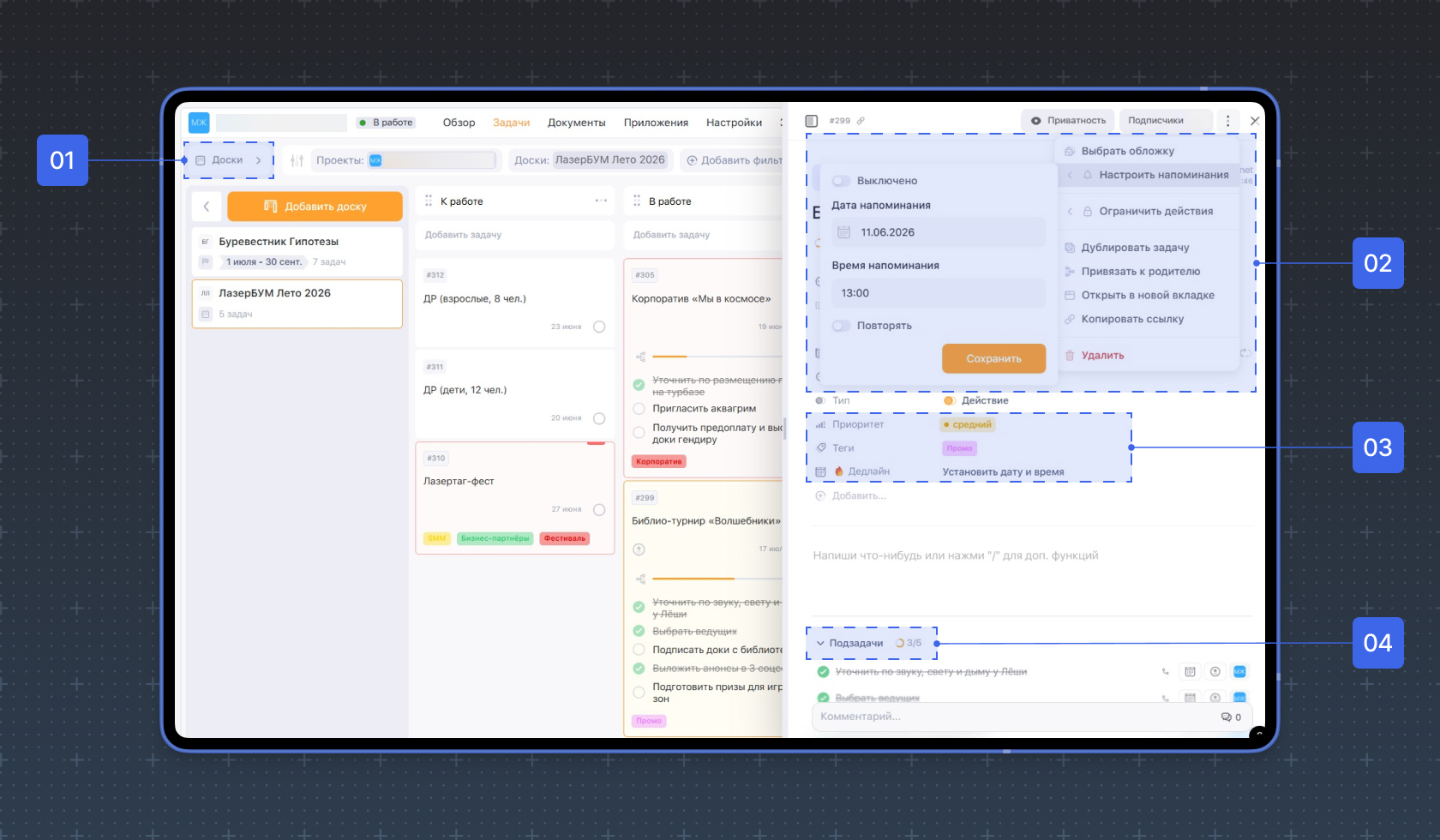Image resolution: width=1440 pixels, height=840 pixels.
Task: Mark card #310 Лазертаг-фест as done
Action: point(599,510)
